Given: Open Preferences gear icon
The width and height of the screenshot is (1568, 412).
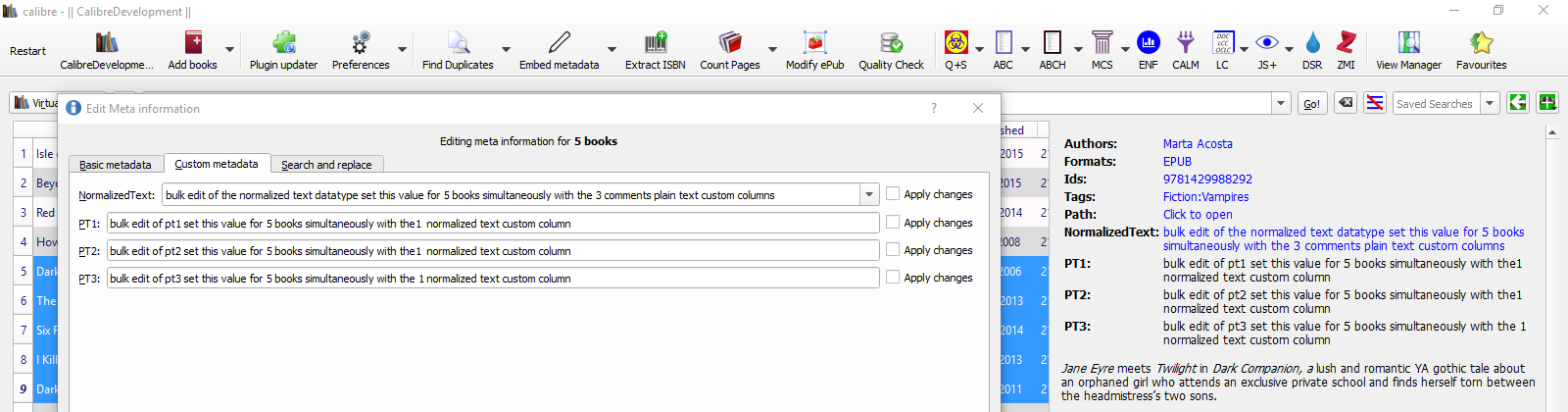Looking at the screenshot, I should click(x=361, y=43).
